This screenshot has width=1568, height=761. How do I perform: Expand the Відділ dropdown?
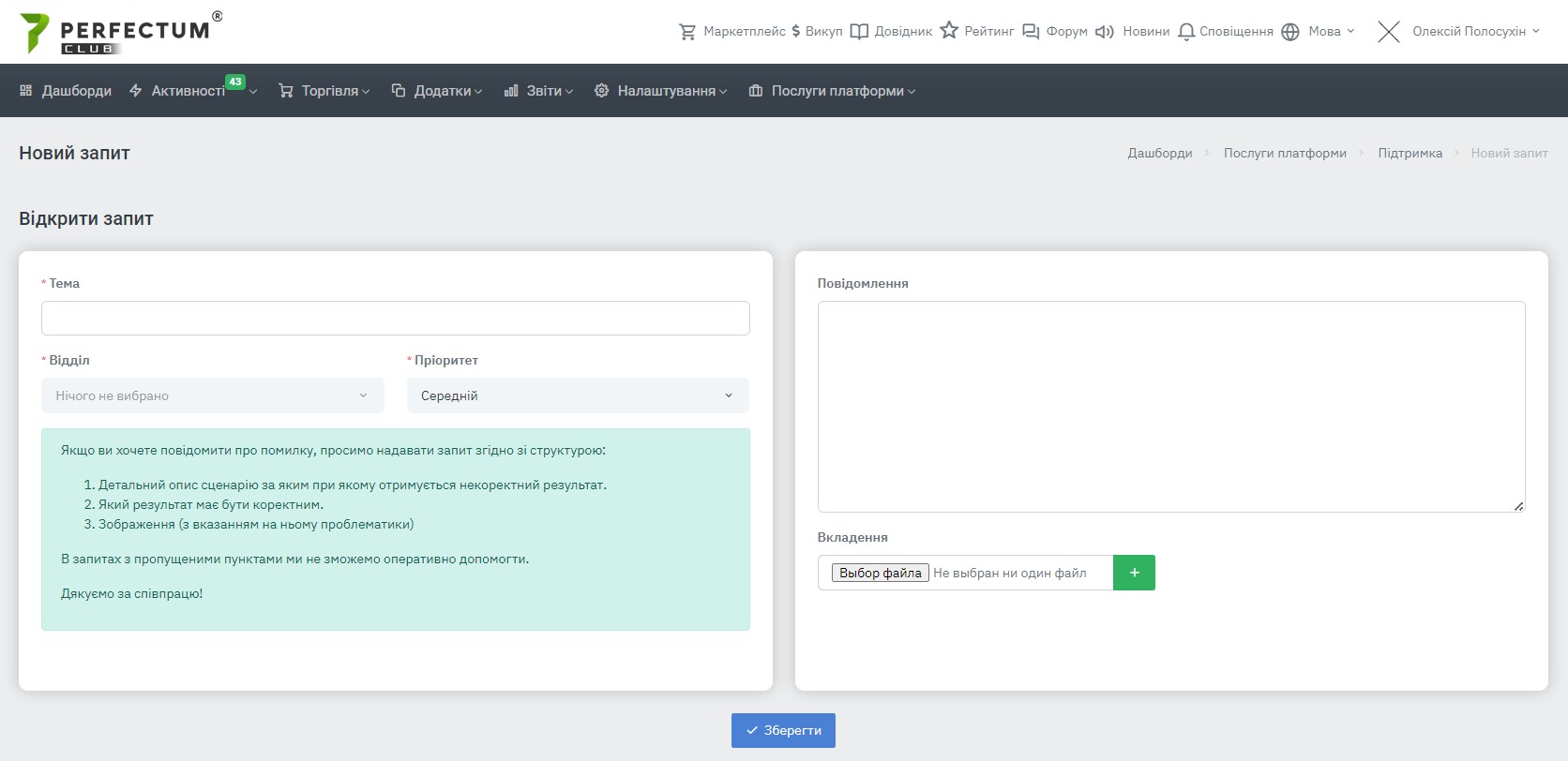coord(213,395)
